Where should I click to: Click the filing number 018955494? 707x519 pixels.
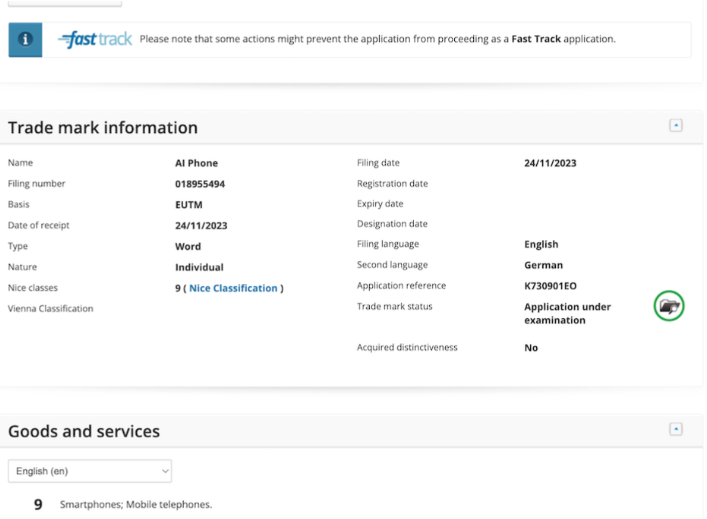[x=209, y=183]
